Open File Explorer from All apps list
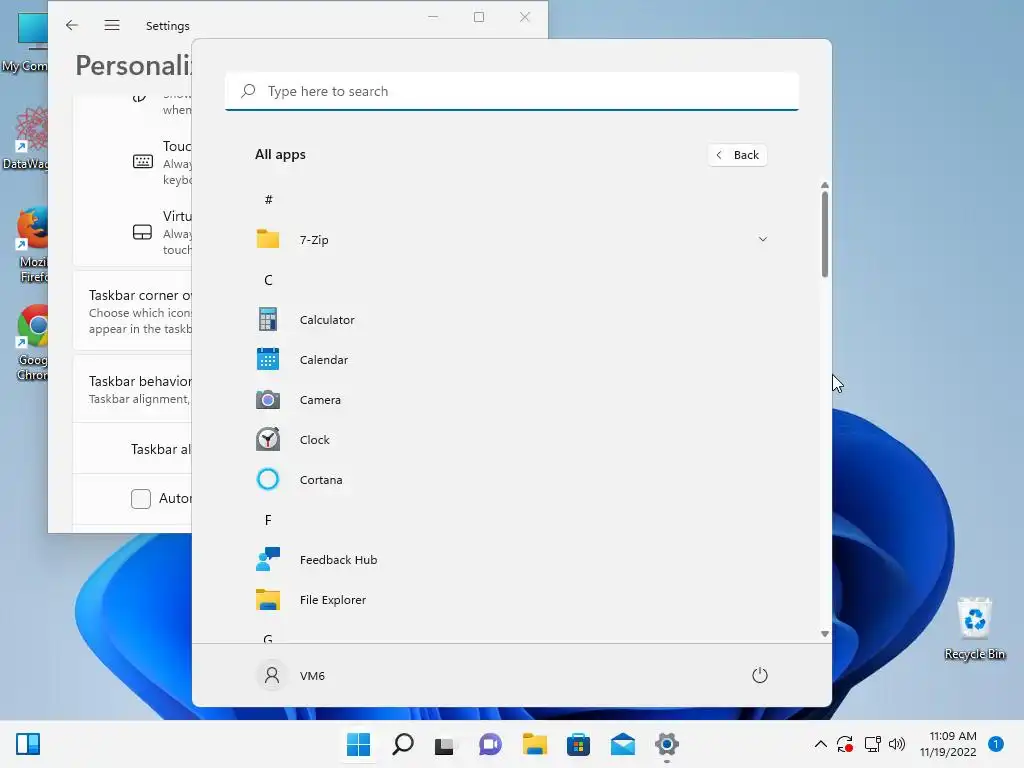1024x768 pixels. point(511,600)
